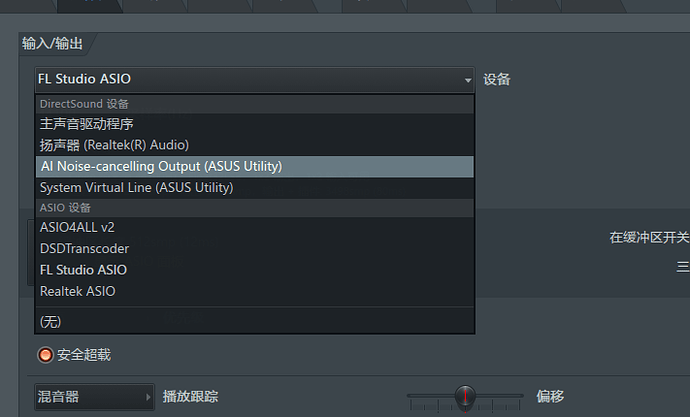This screenshot has width=690, height=417.
Task: Click the 设备 device label
Action: coord(497,79)
